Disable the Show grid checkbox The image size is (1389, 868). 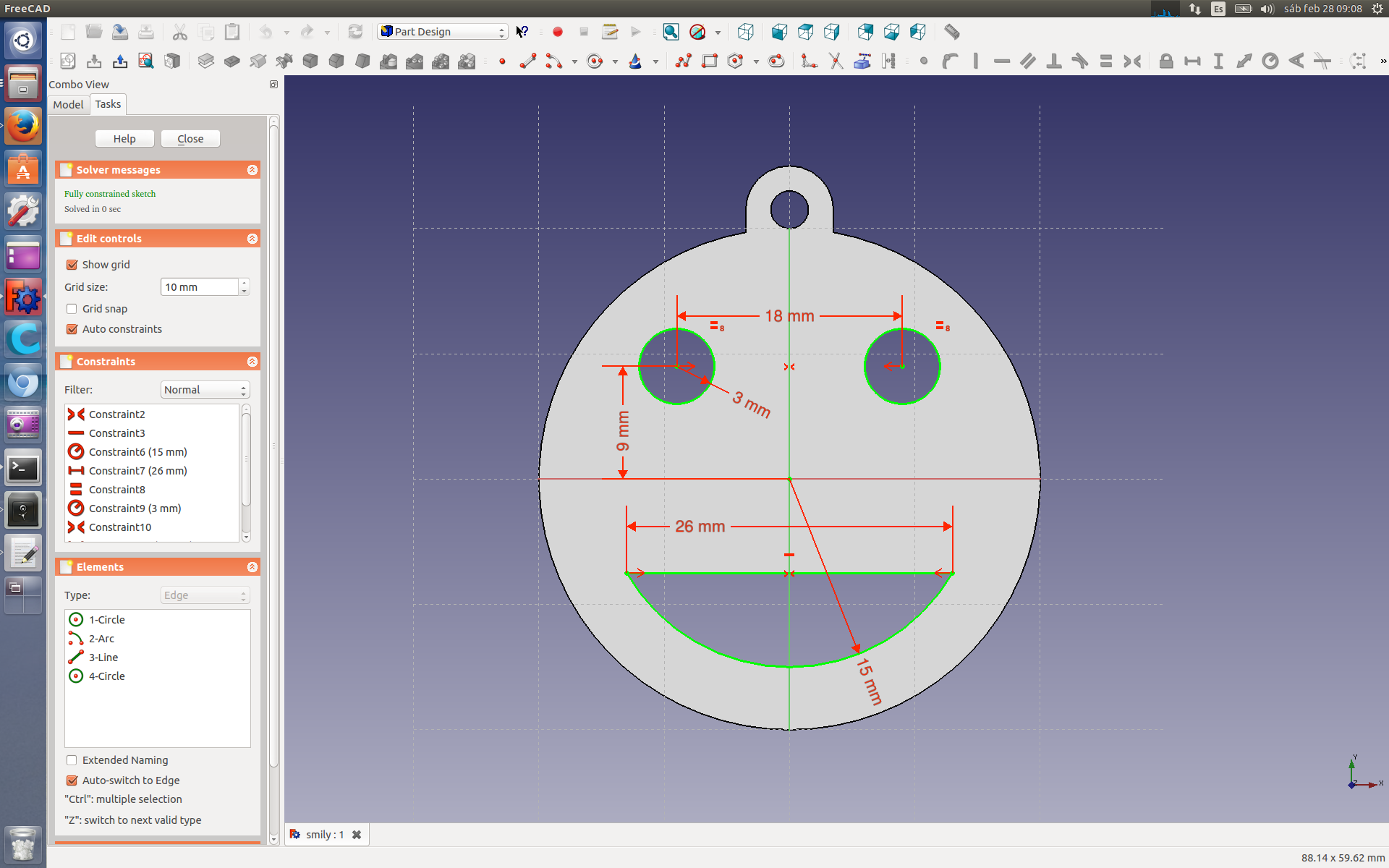pos(72,265)
